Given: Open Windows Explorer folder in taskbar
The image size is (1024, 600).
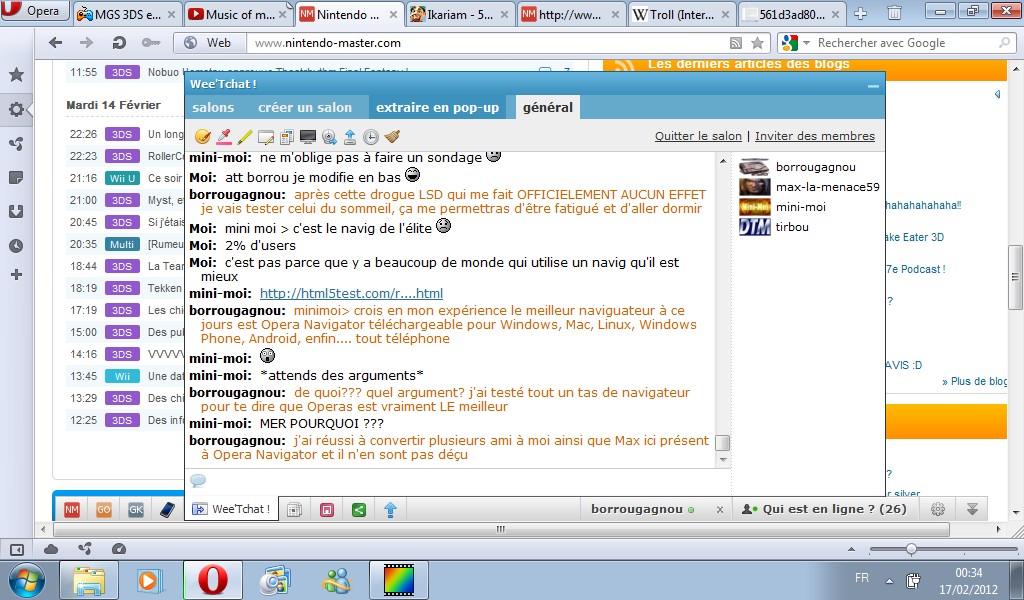Looking at the screenshot, I should (89, 580).
